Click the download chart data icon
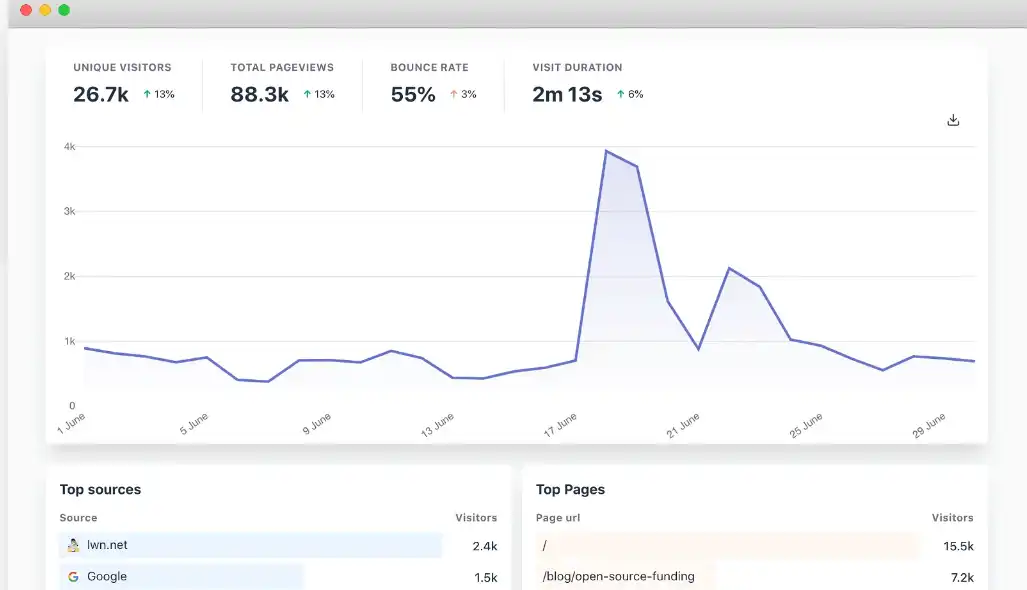Image resolution: width=1027 pixels, height=590 pixels. tap(953, 120)
